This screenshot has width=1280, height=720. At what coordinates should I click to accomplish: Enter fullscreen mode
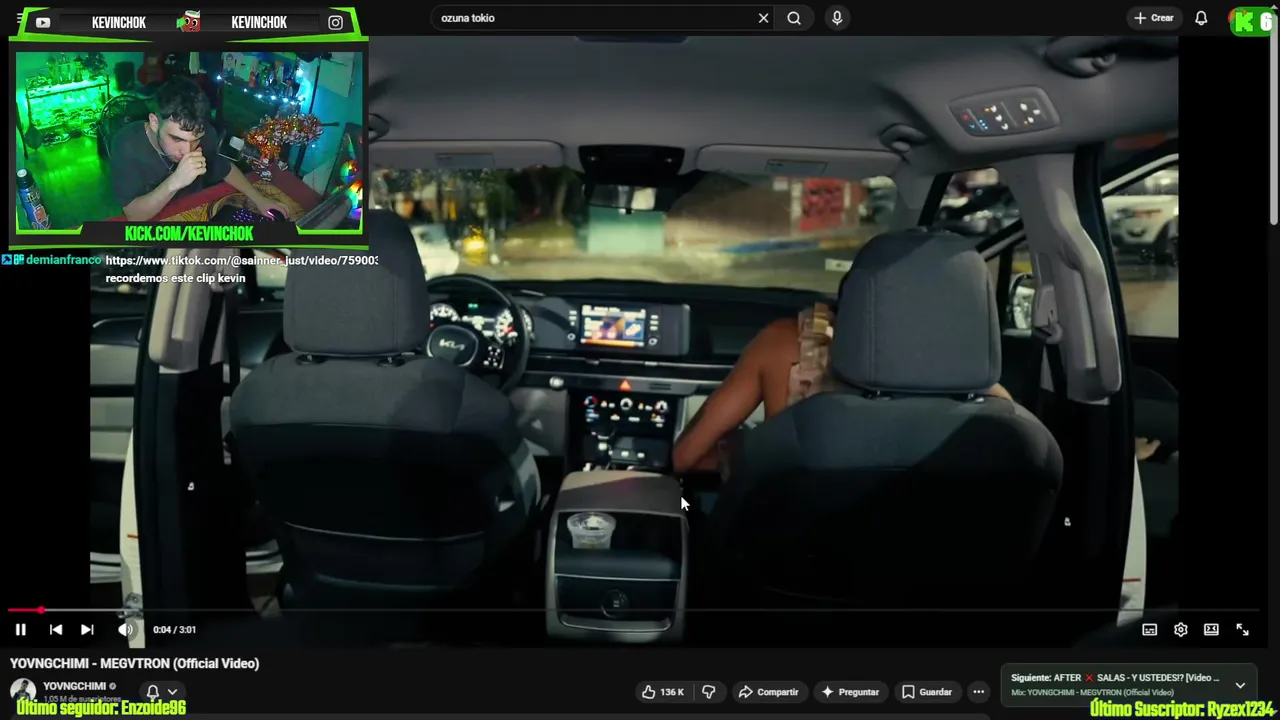coord(1242,629)
